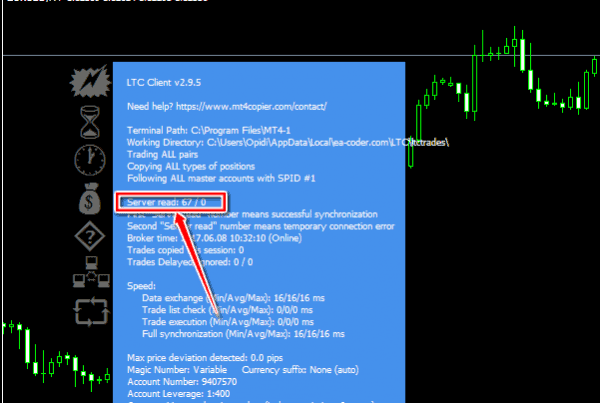Open the mt4copier.com contact link

(251, 106)
